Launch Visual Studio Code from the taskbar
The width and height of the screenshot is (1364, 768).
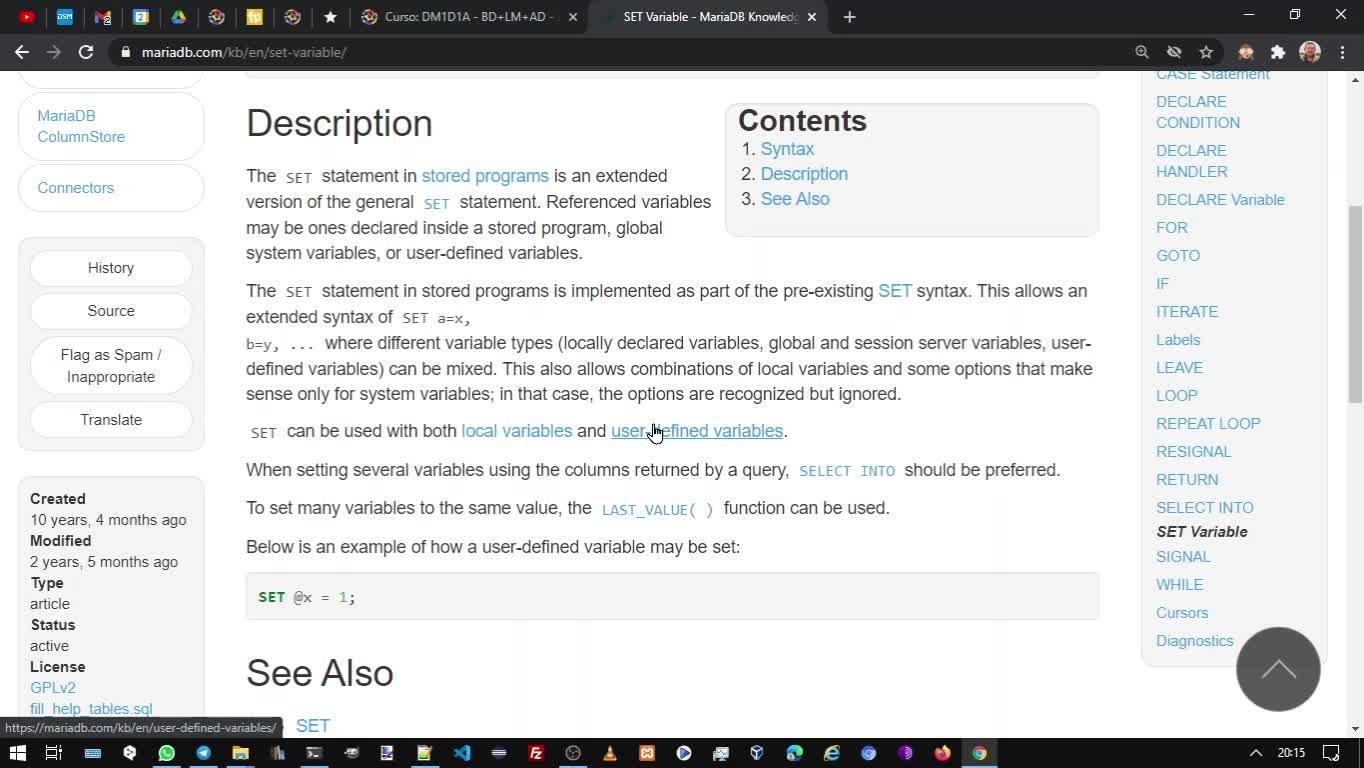(x=462, y=753)
